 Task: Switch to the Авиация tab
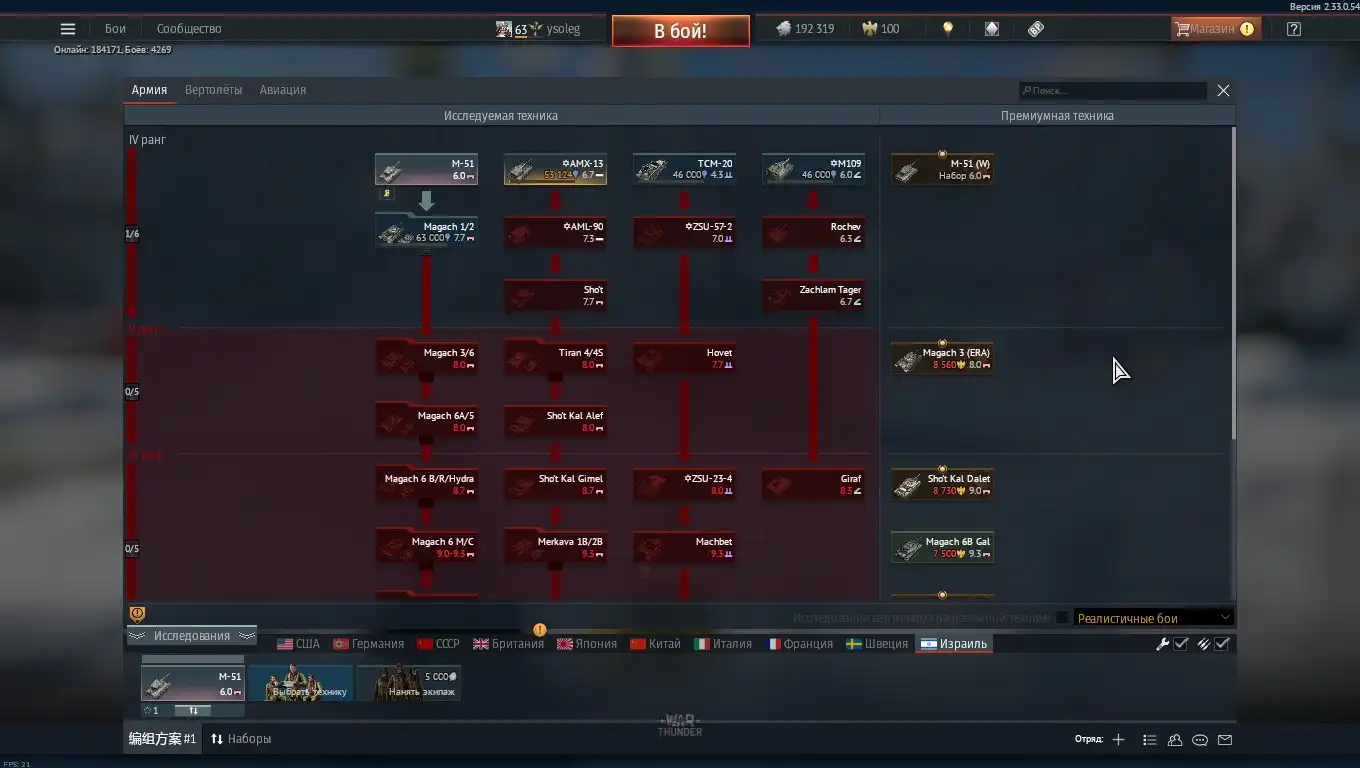coord(283,90)
